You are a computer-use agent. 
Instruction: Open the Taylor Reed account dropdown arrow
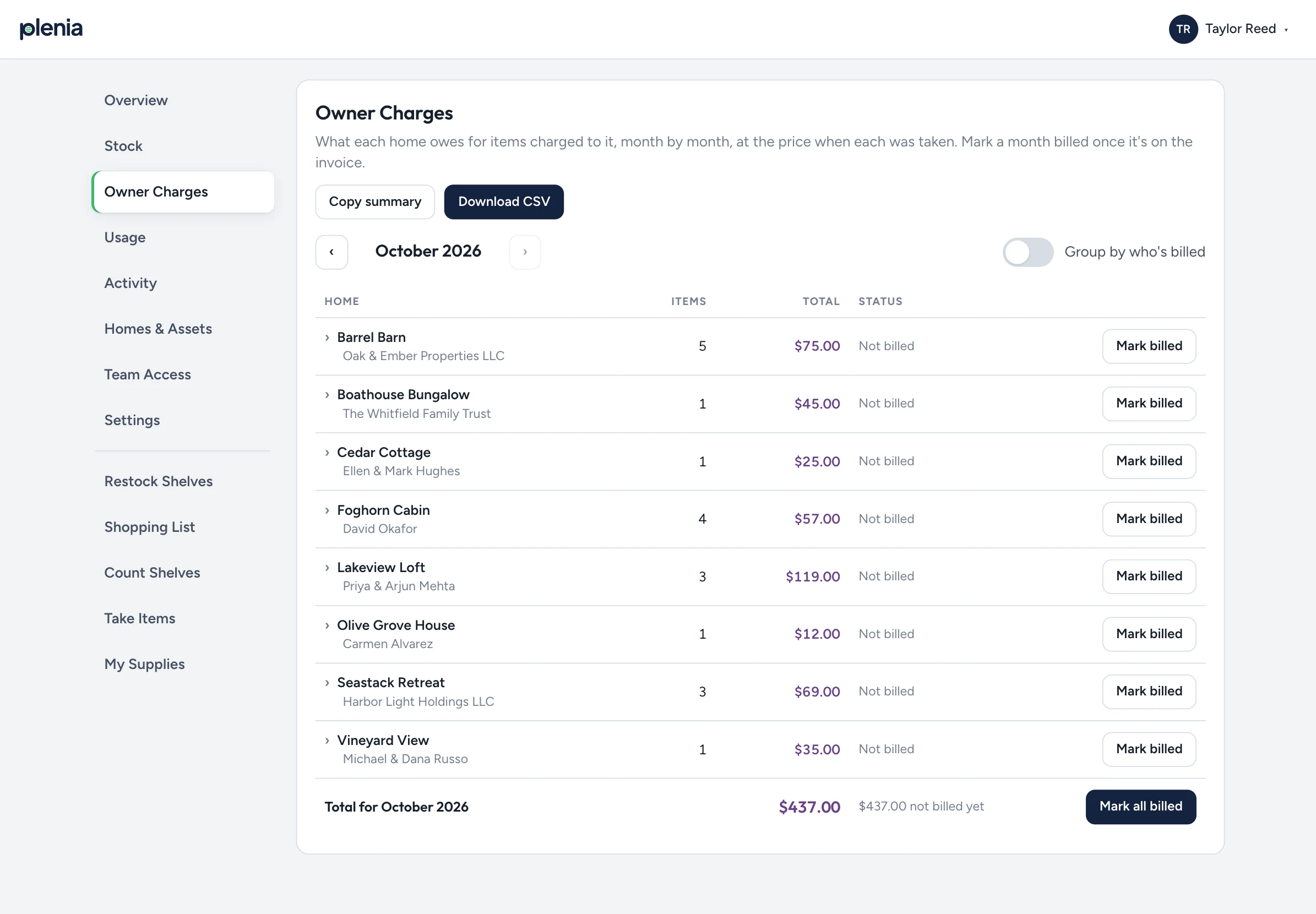(1286, 30)
